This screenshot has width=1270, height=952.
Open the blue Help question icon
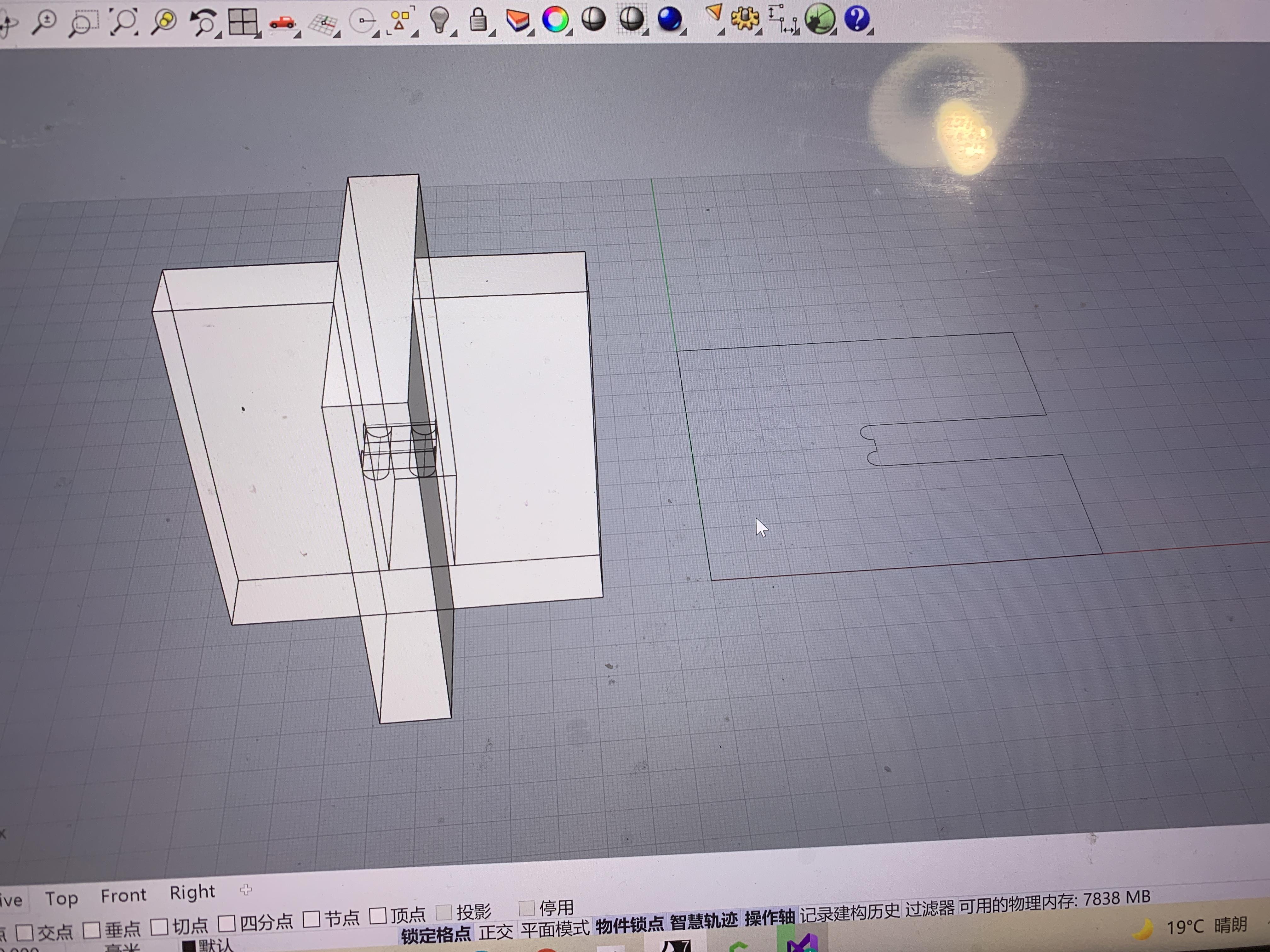pyautogui.click(x=857, y=18)
